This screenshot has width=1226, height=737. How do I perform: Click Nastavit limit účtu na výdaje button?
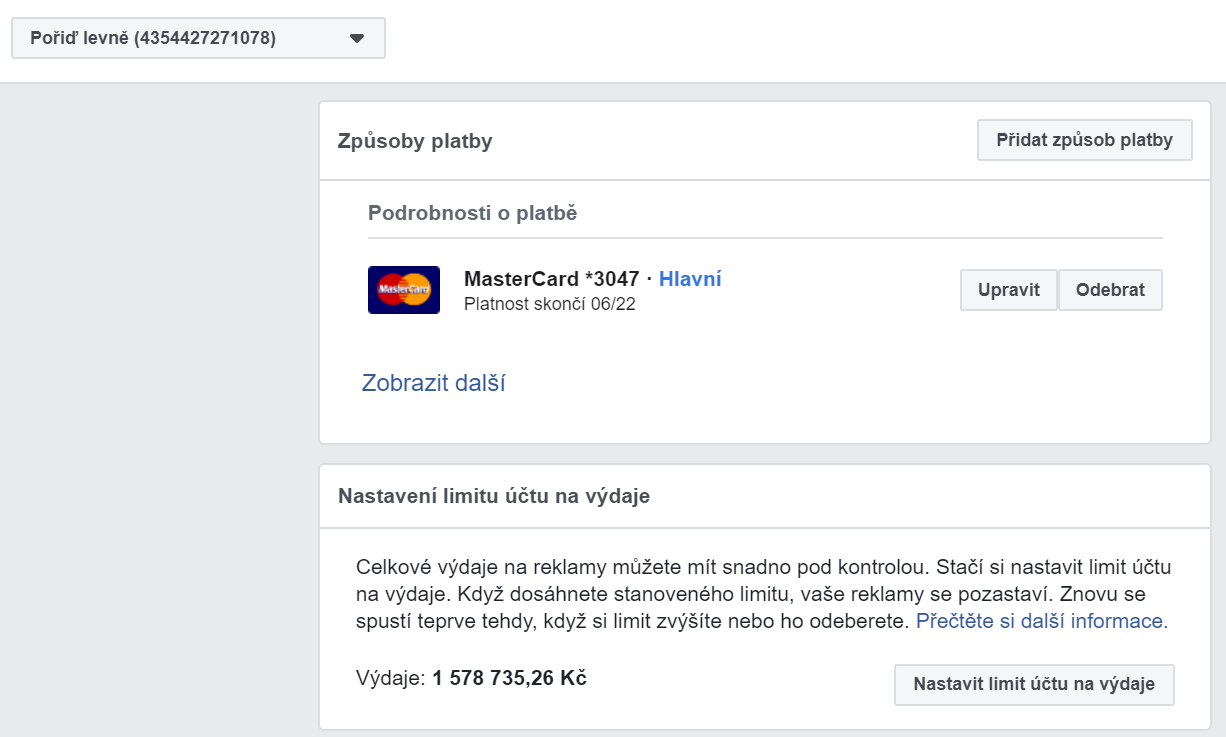pos(1034,685)
